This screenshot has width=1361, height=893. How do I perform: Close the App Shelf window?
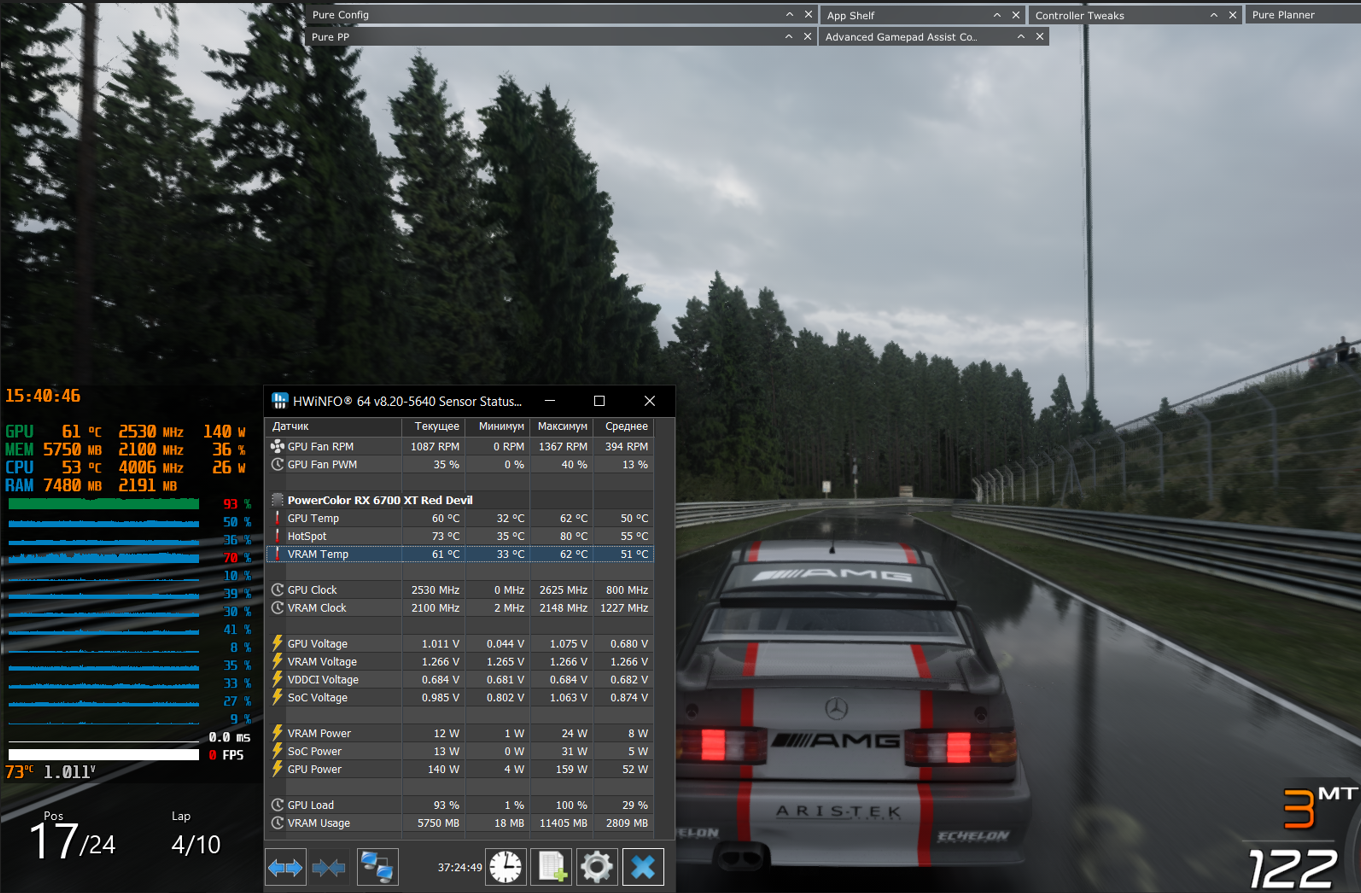click(1016, 15)
